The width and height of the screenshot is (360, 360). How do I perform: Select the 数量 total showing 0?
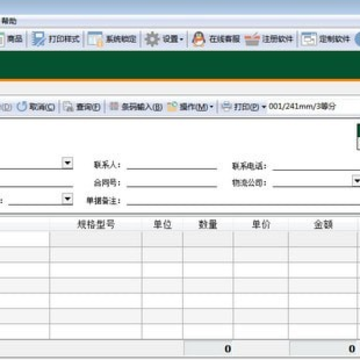208,349
